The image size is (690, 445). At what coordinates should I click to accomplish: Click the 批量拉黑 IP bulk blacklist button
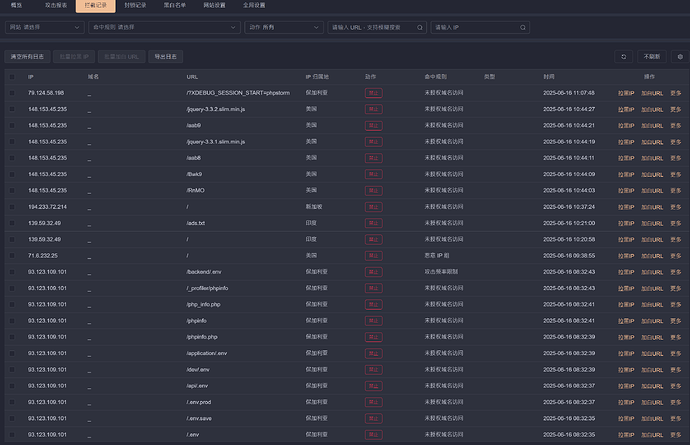tap(74, 57)
